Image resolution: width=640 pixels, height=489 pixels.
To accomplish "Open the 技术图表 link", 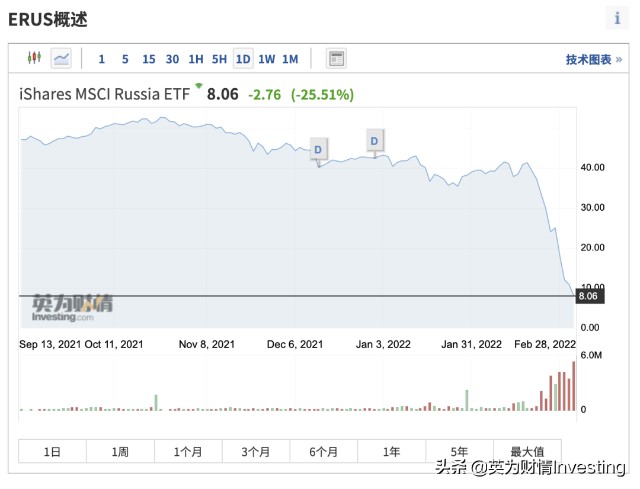I will coord(593,60).
